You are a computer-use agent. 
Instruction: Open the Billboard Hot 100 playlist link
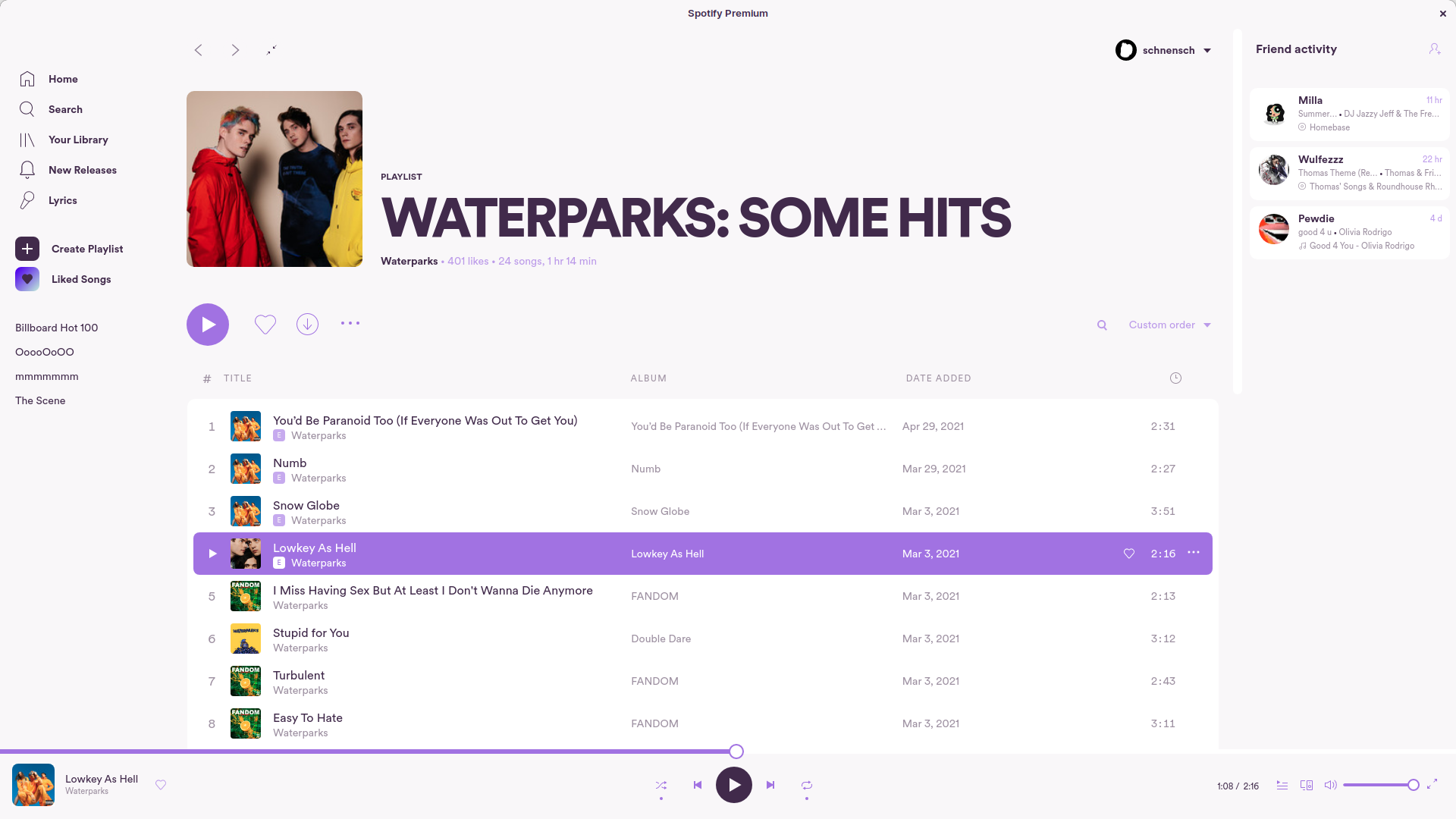coord(57,328)
